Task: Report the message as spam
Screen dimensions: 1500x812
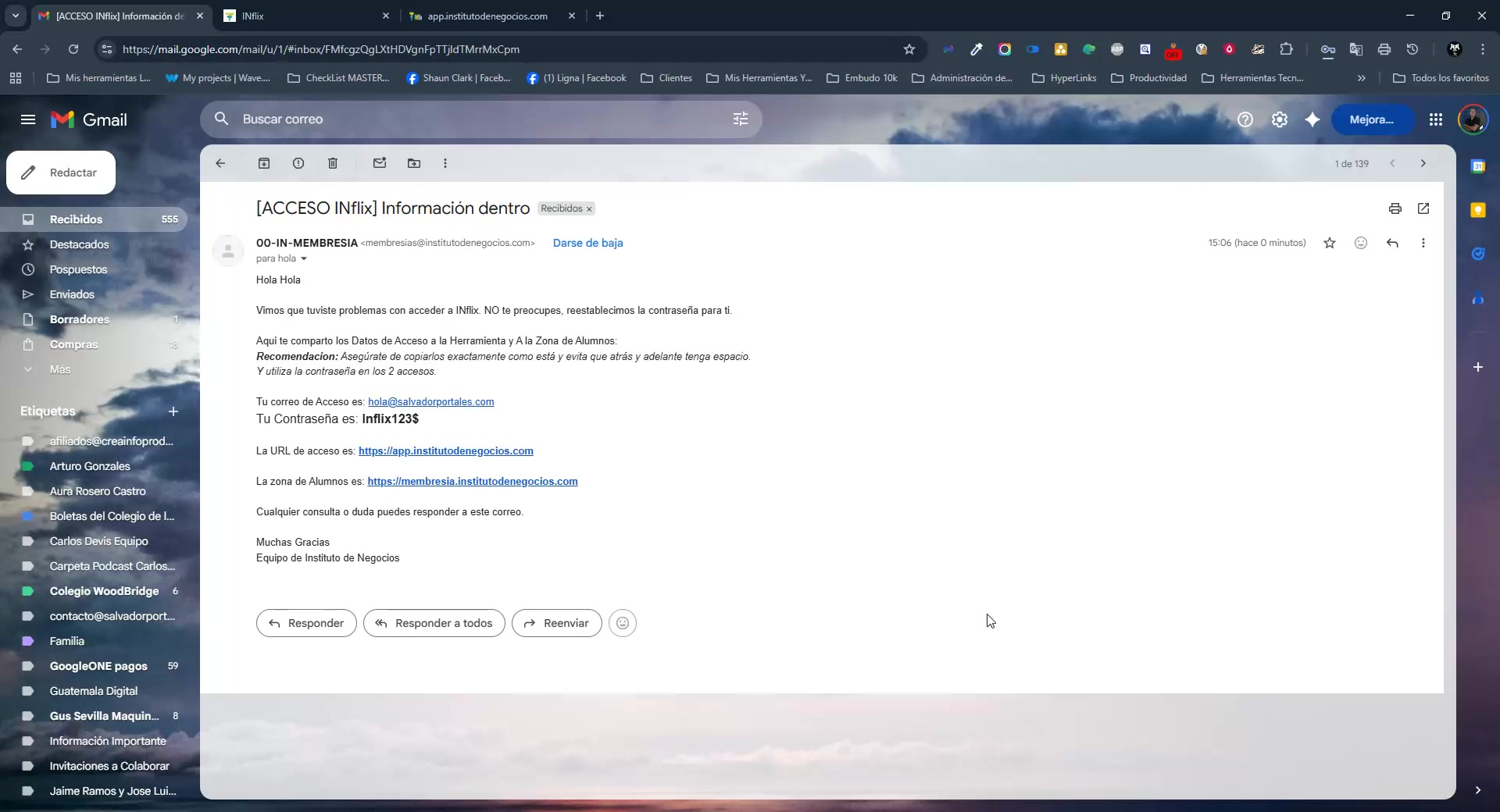Action: point(298,163)
